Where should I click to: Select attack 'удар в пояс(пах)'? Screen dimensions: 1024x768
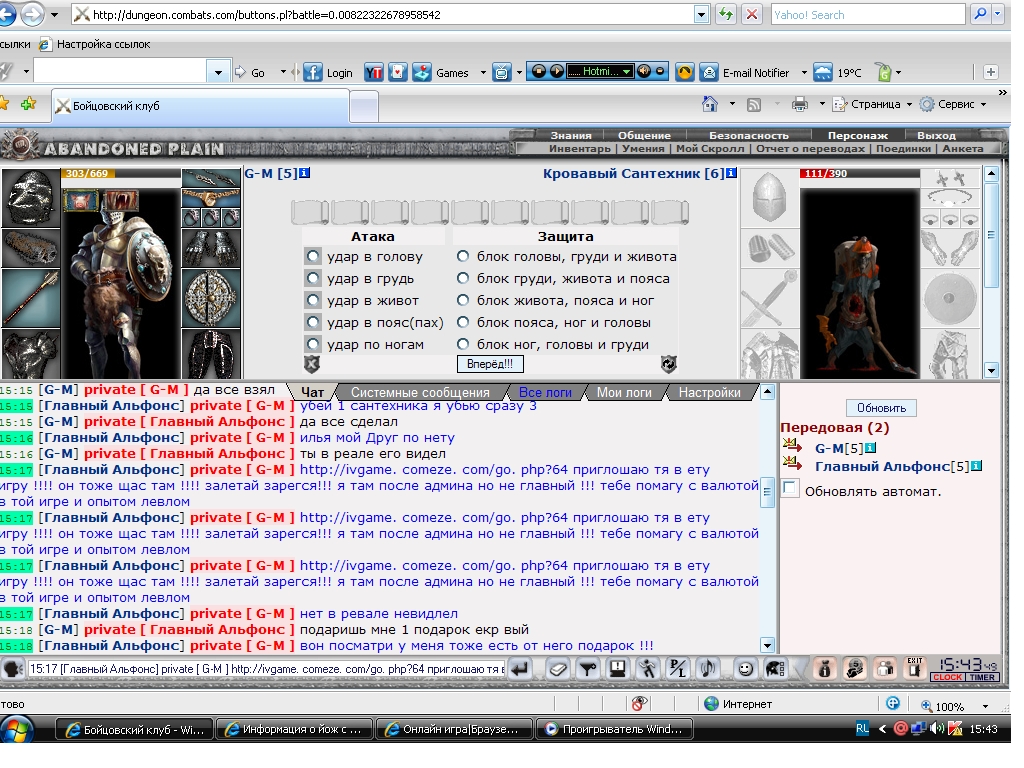313,323
